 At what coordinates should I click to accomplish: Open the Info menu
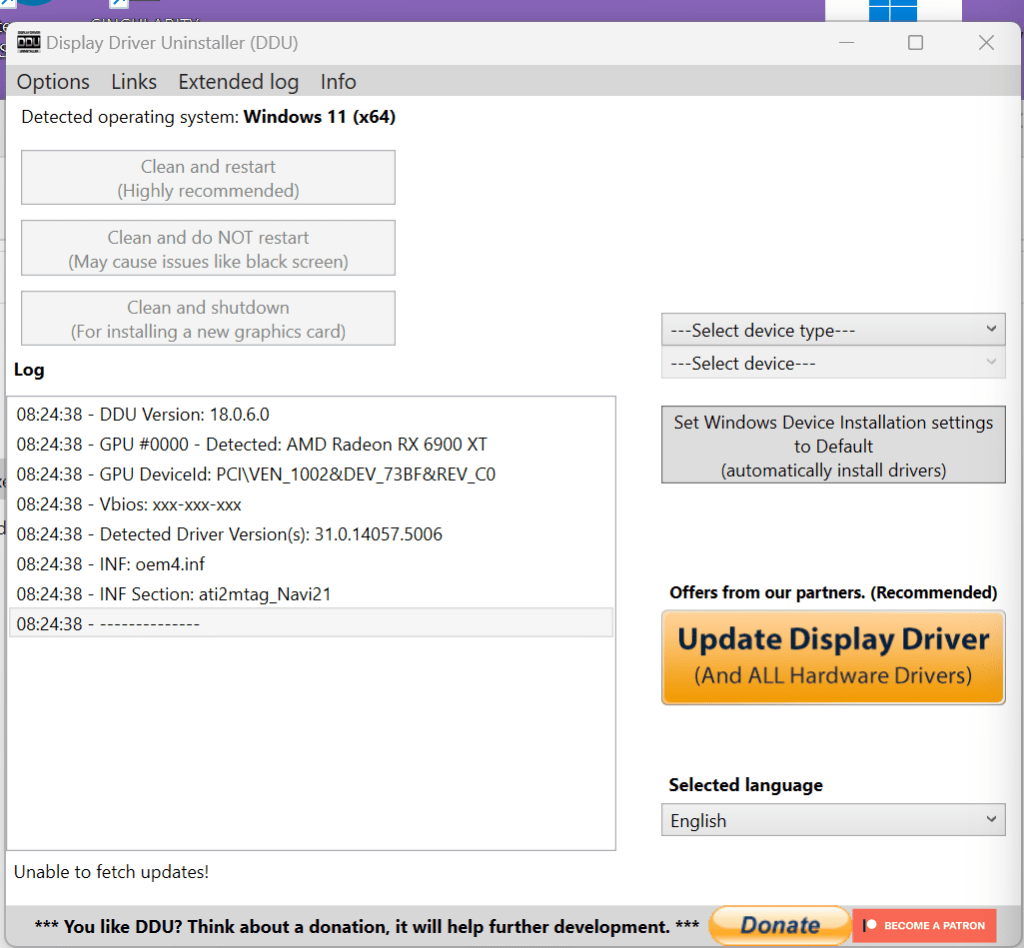pyautogui.click(x=338, y=82)
